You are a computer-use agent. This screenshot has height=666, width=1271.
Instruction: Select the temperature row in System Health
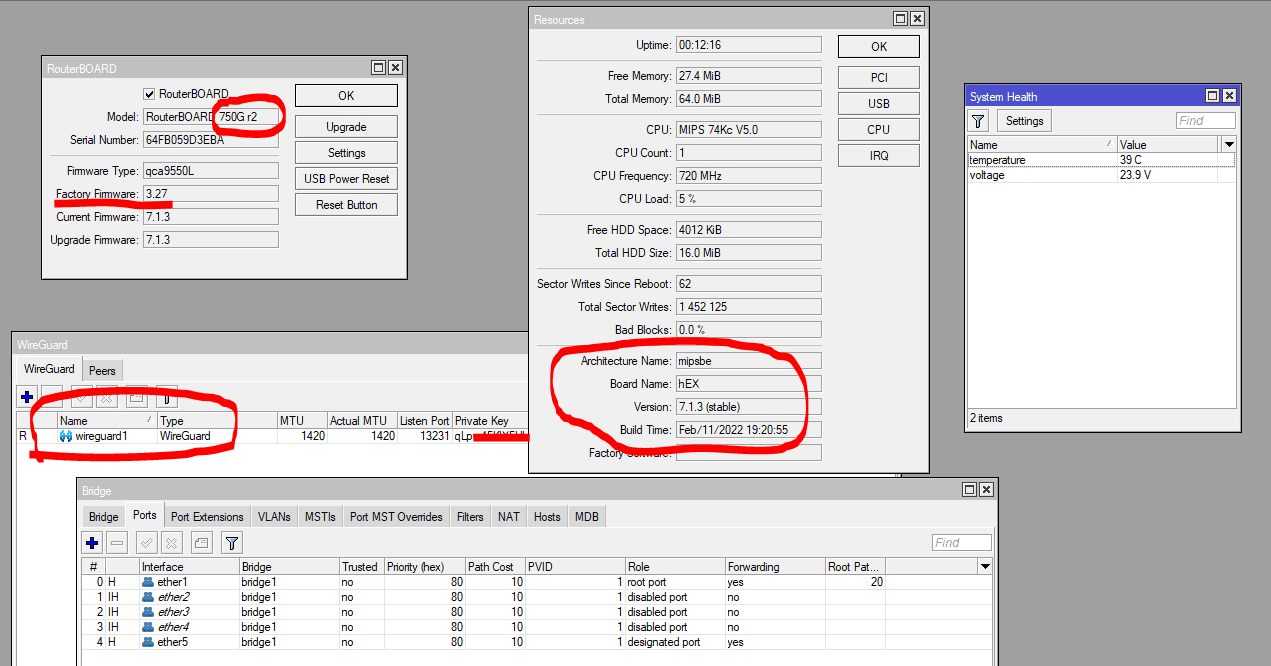pyautogui.click(x=1101, y=160)
